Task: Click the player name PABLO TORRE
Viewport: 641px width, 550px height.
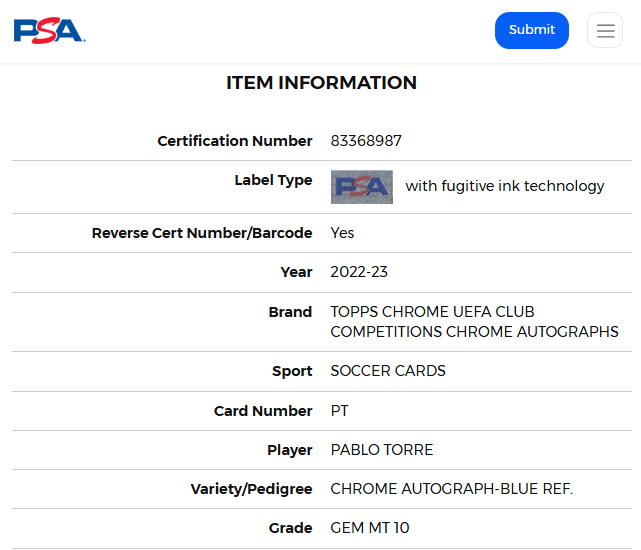Action: click(x=382, y=450)
